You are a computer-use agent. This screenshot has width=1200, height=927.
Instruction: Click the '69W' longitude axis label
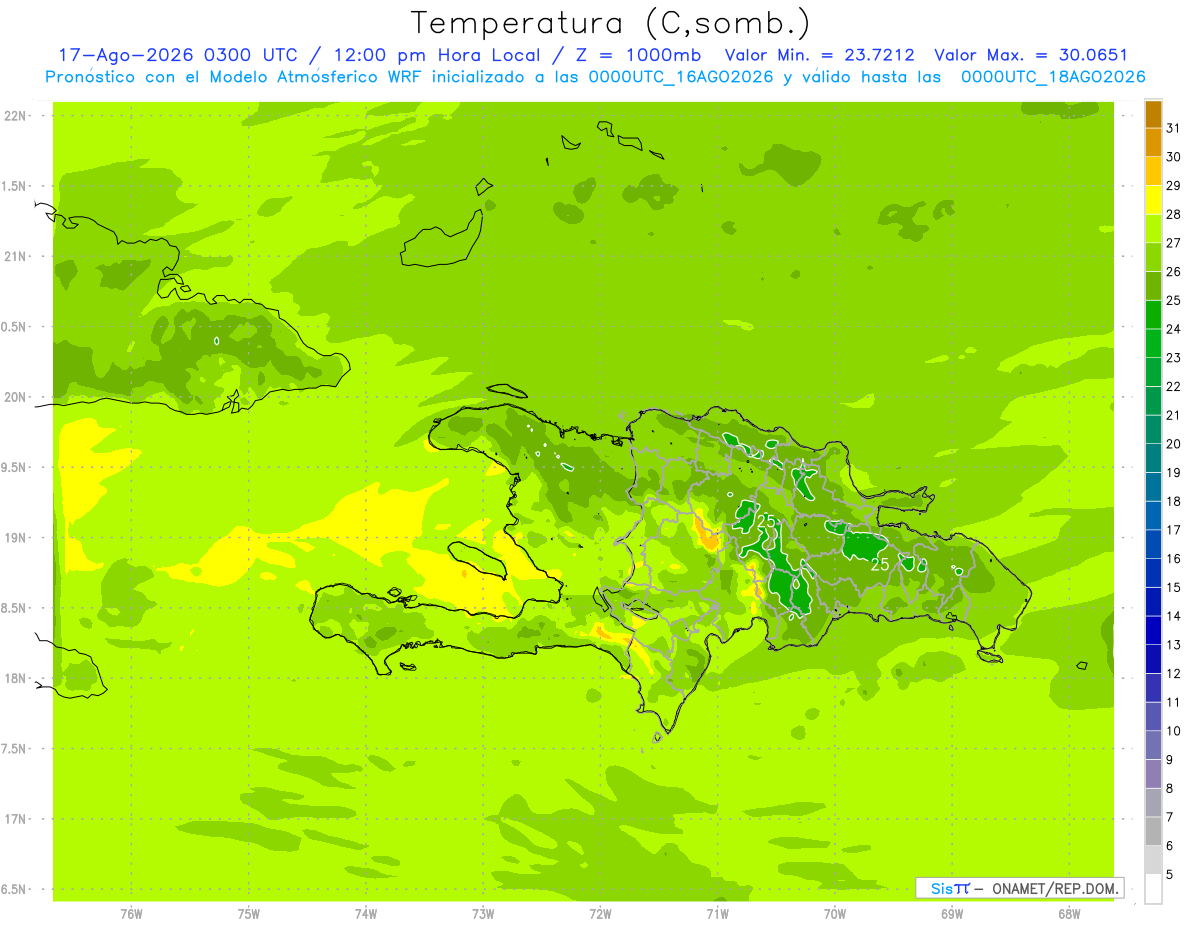tap(952, 914)
